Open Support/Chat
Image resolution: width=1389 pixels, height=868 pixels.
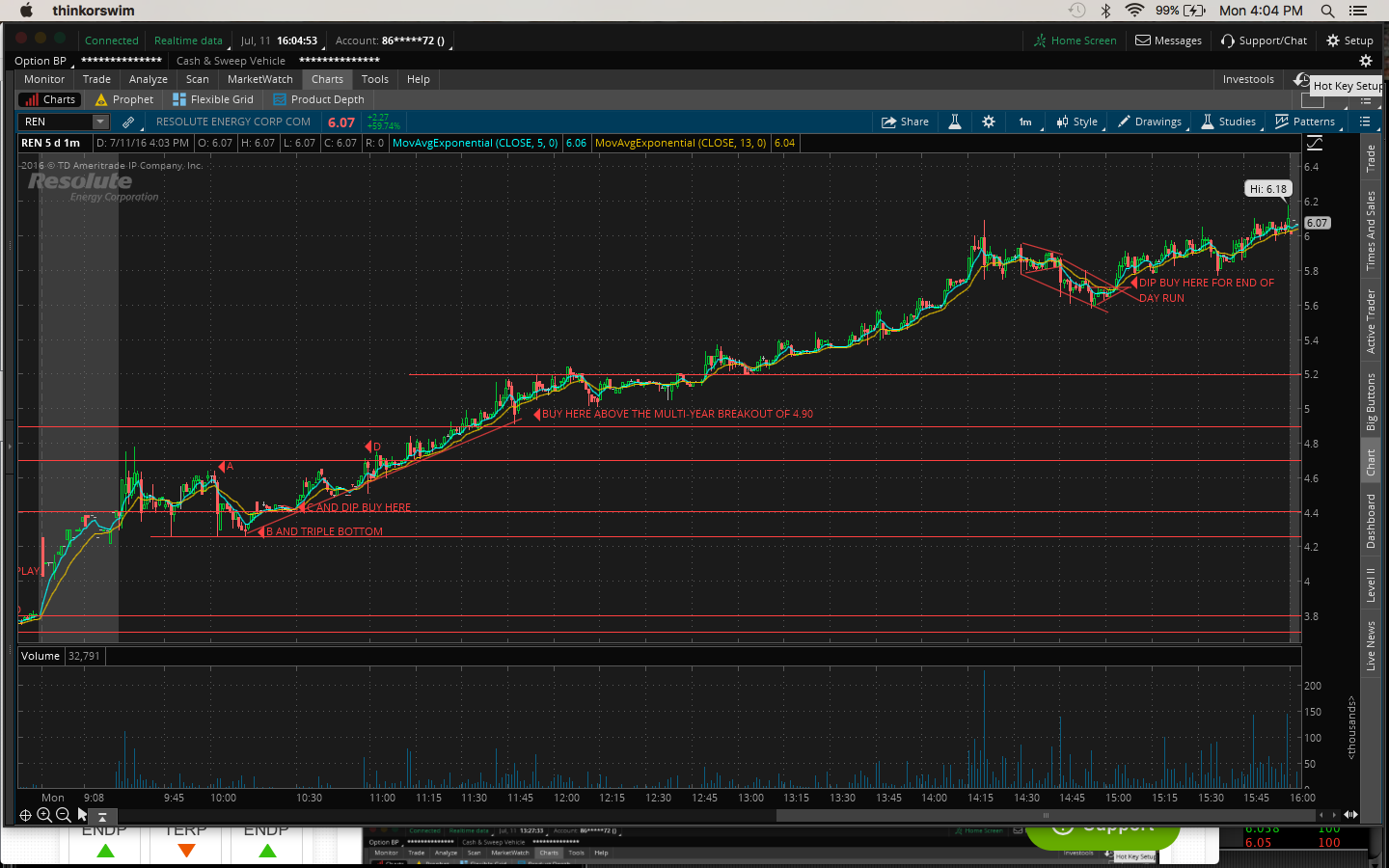pyautogui.click(x=1264, y=41)
